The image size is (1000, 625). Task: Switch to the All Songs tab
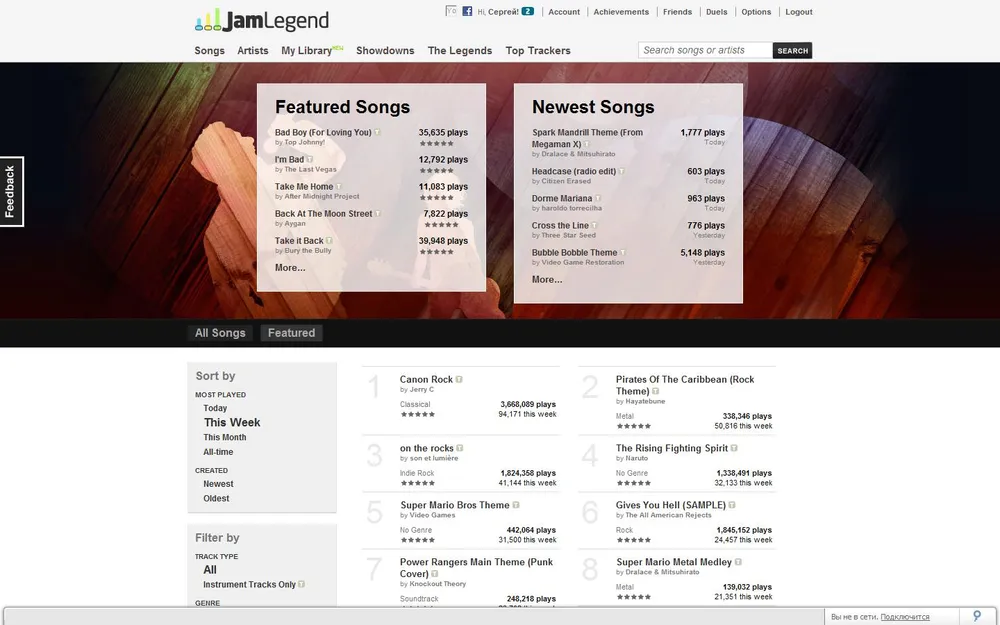(220, 333)
